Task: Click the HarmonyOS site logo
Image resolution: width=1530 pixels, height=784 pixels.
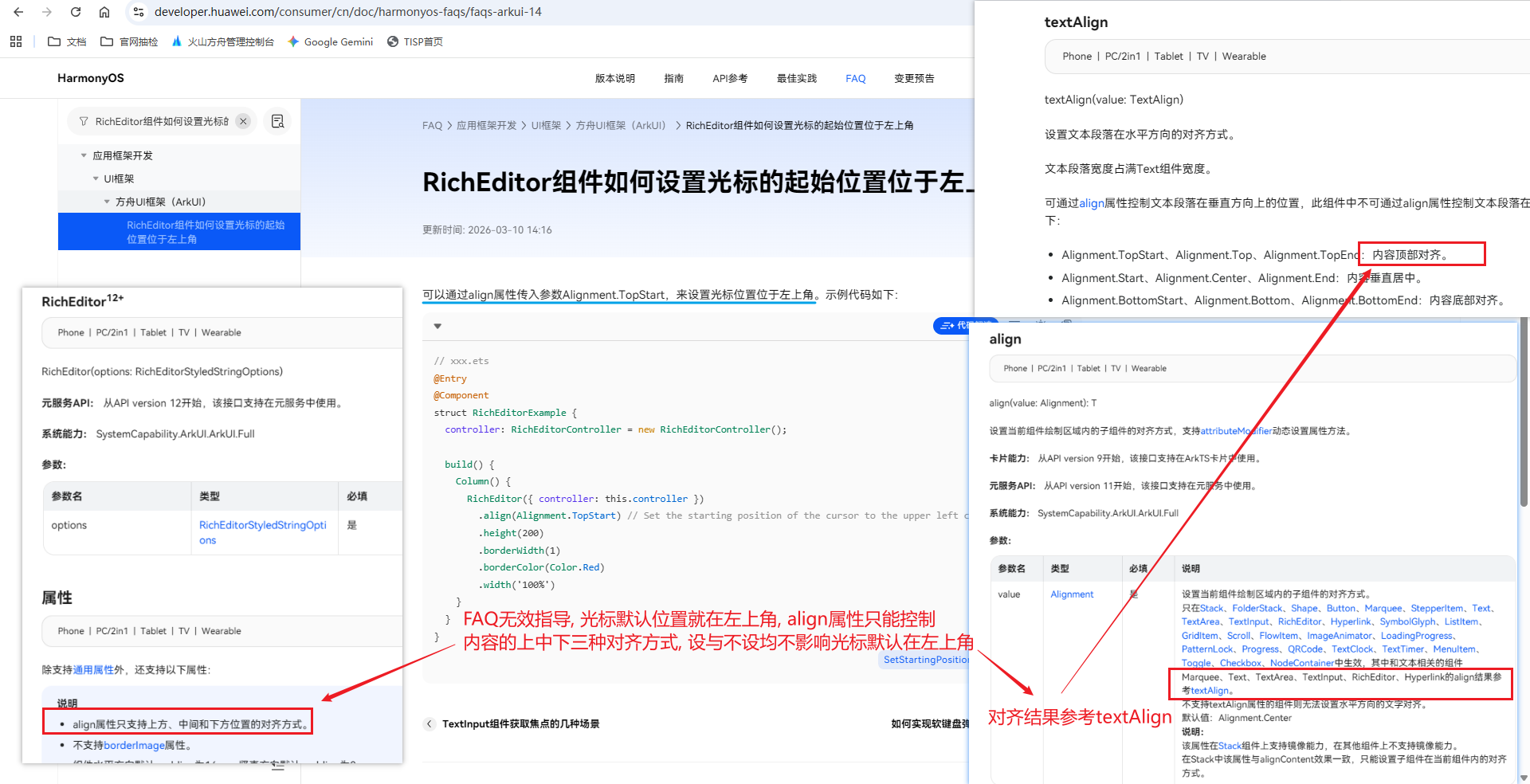Action: point(91,78)
